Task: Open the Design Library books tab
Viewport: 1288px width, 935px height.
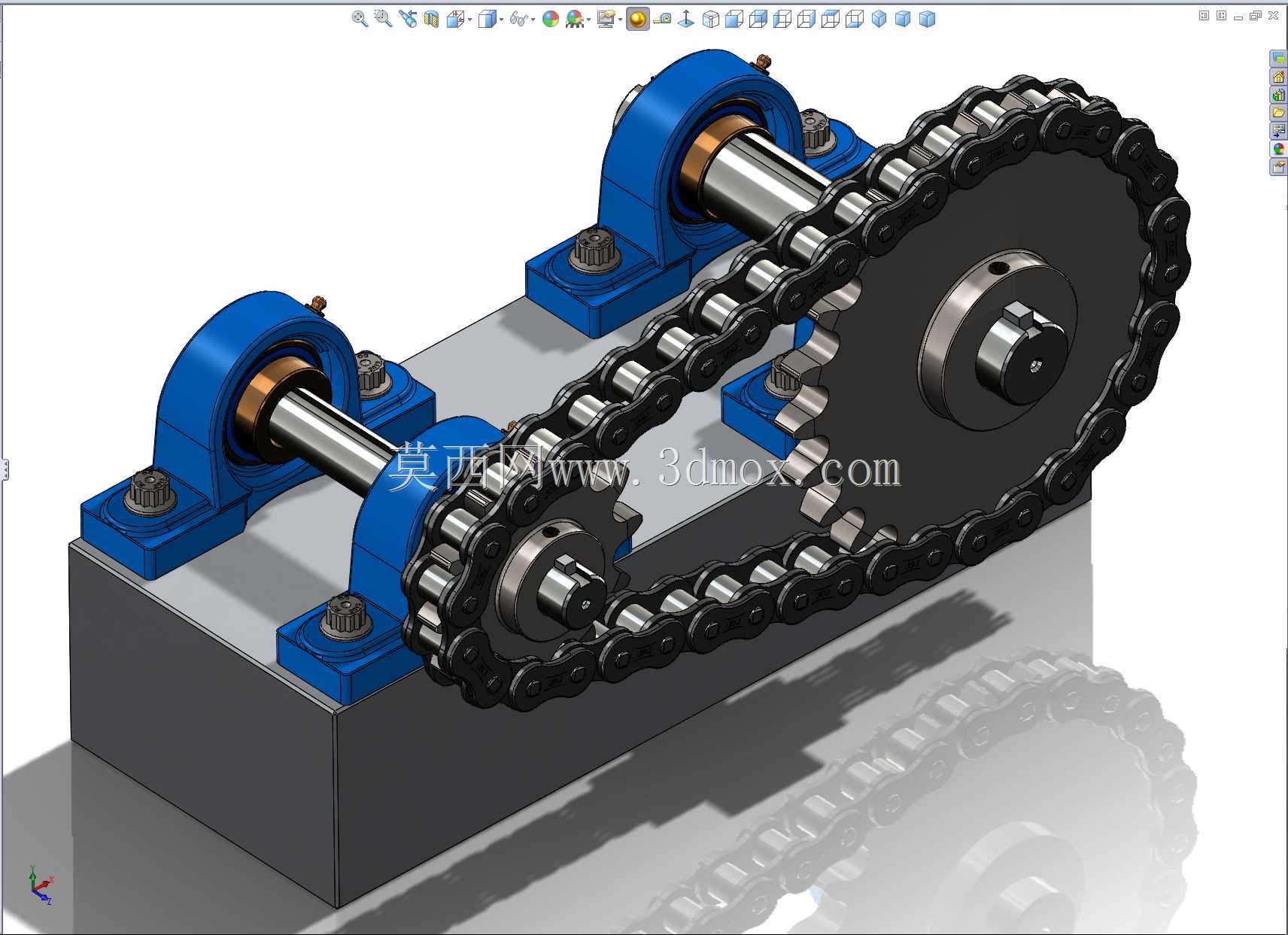Action: pos(1278,95)
